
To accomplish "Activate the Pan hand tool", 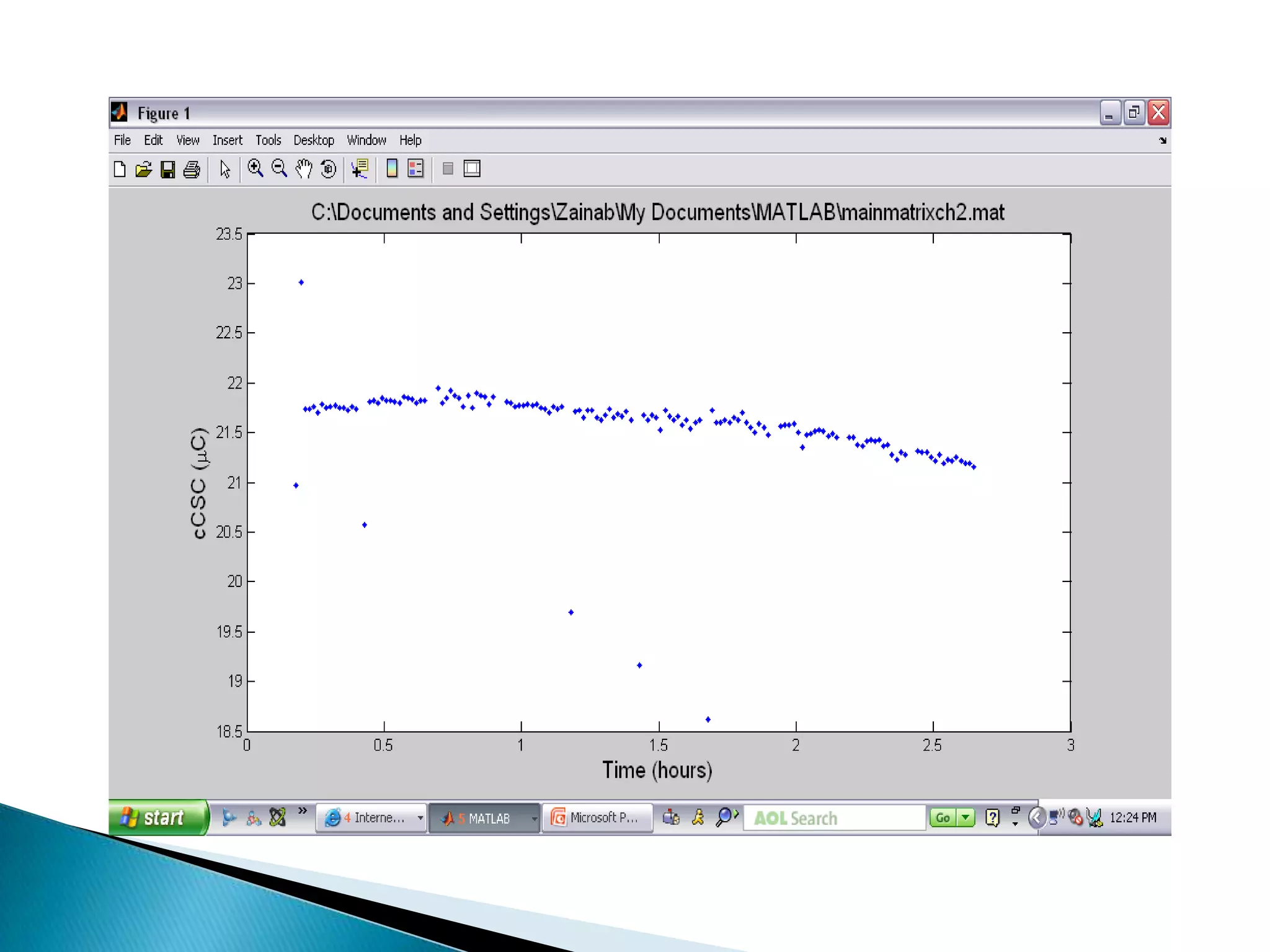I will click(x=304, y=169).
